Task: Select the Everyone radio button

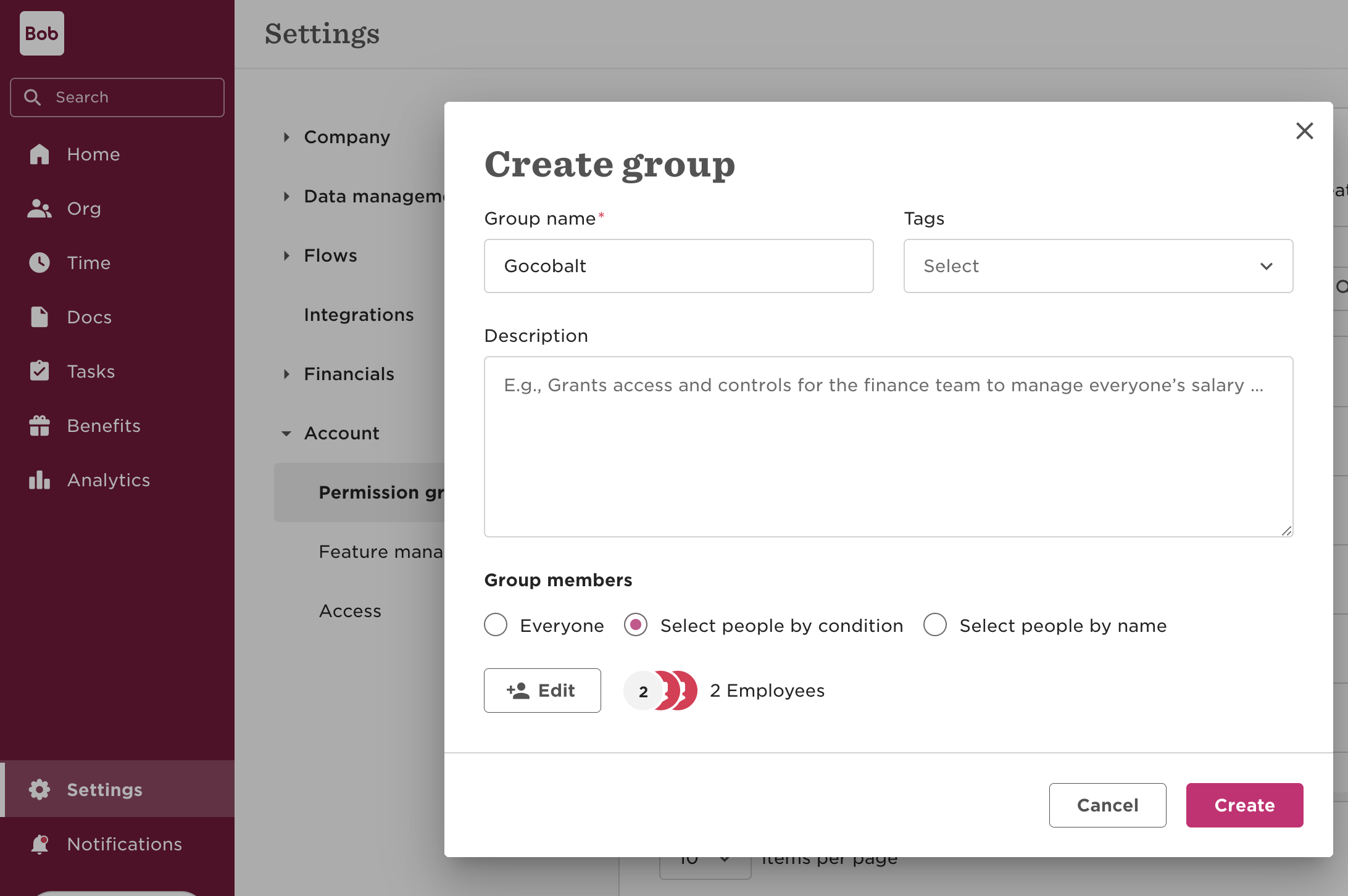Action: pyautogui.click(x=496, y=624)
